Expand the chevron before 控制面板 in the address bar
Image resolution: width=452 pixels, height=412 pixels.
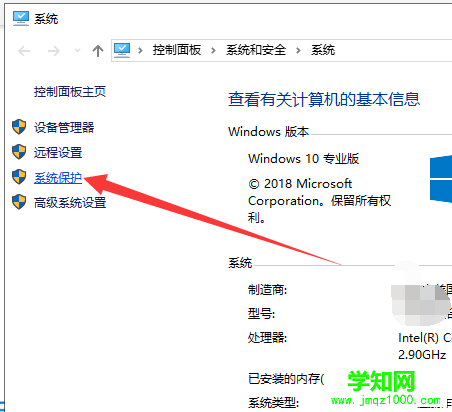point(140,51)
